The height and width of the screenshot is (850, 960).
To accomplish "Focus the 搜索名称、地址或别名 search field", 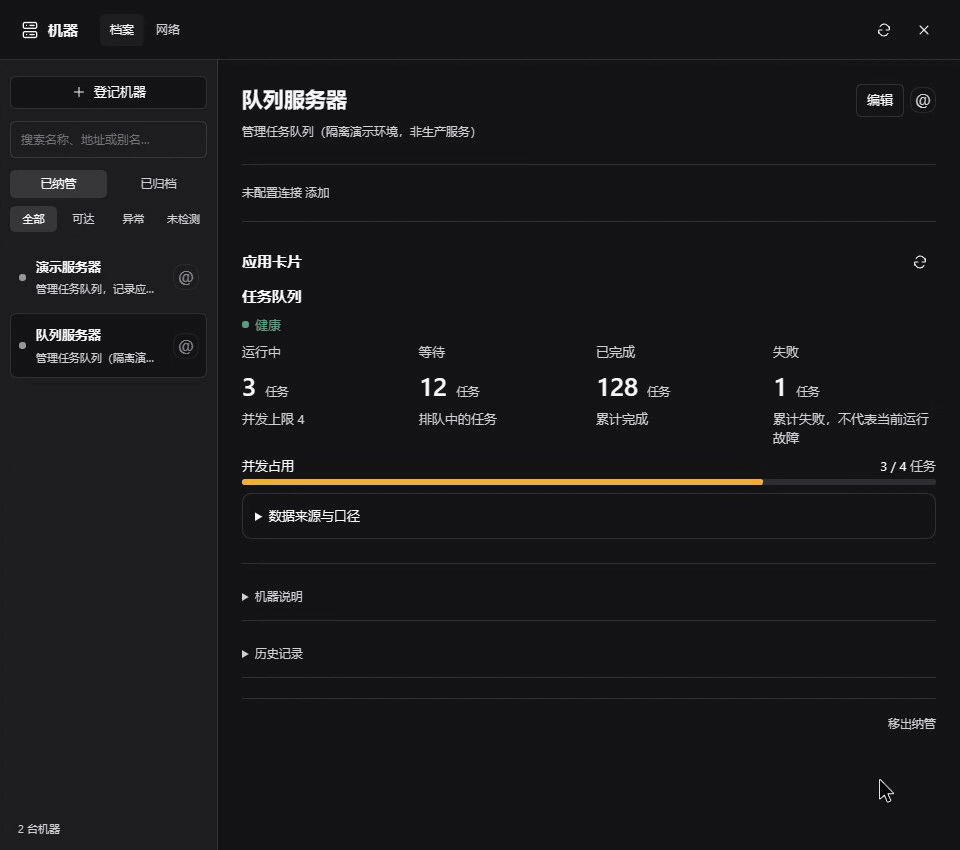I will [x=108, y=140].
